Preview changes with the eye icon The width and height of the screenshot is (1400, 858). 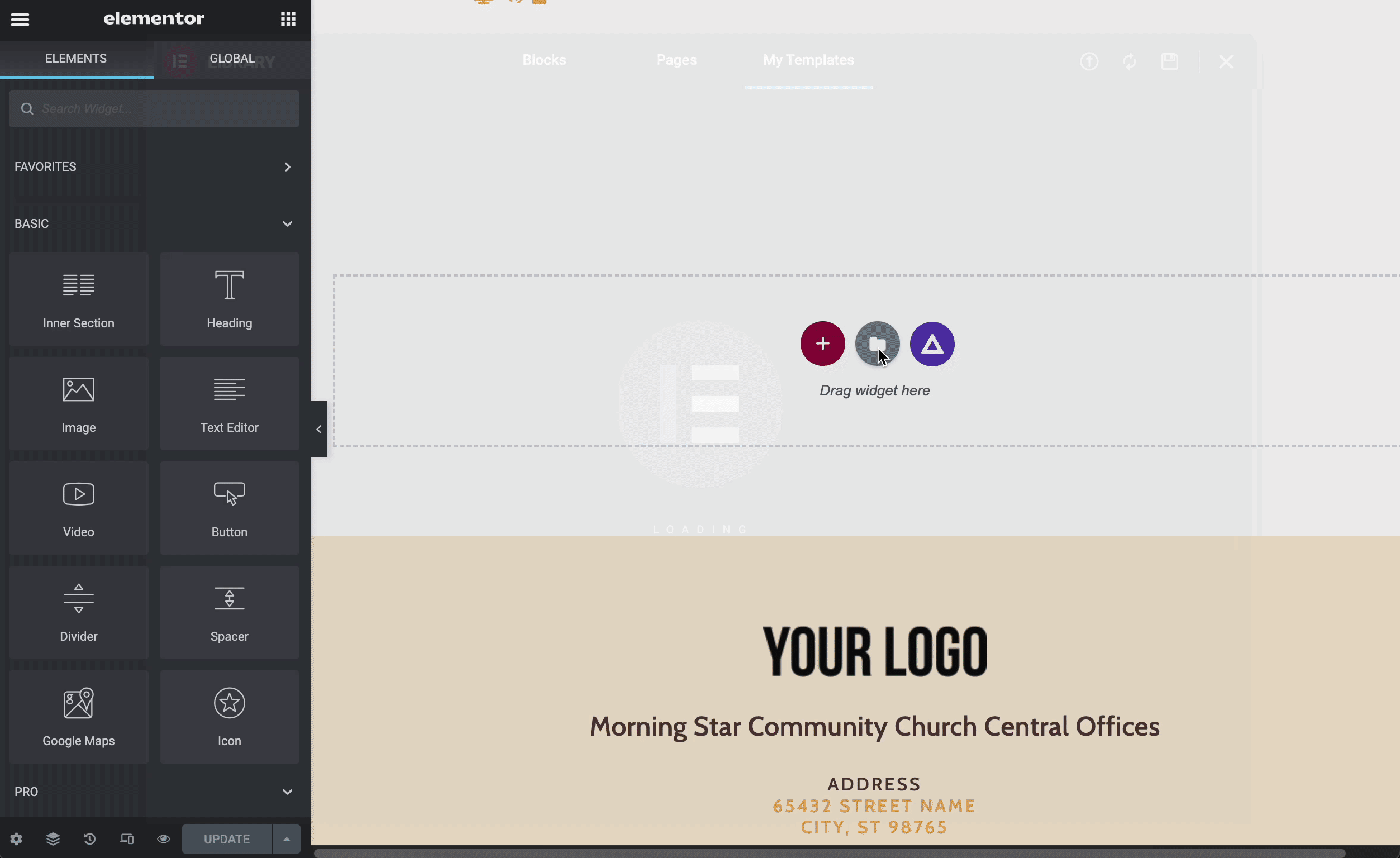[163, 838]
